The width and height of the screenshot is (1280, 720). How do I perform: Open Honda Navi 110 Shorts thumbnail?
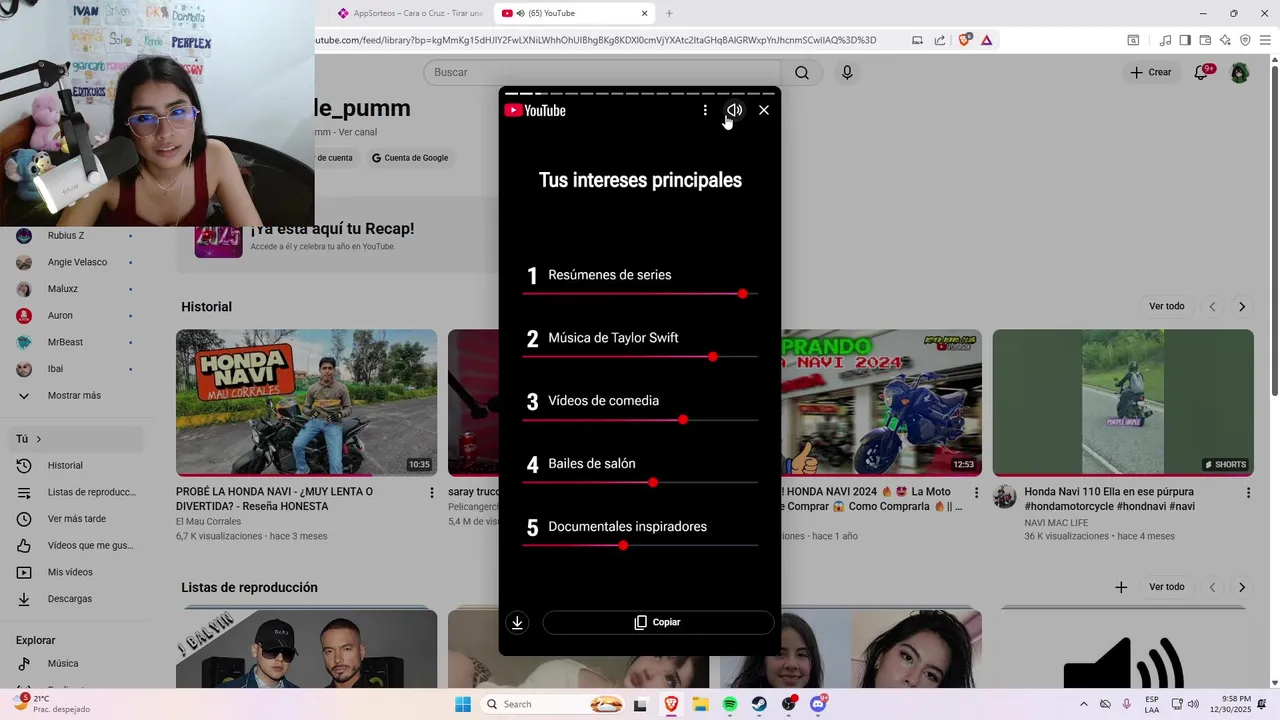pos(1123,403)
